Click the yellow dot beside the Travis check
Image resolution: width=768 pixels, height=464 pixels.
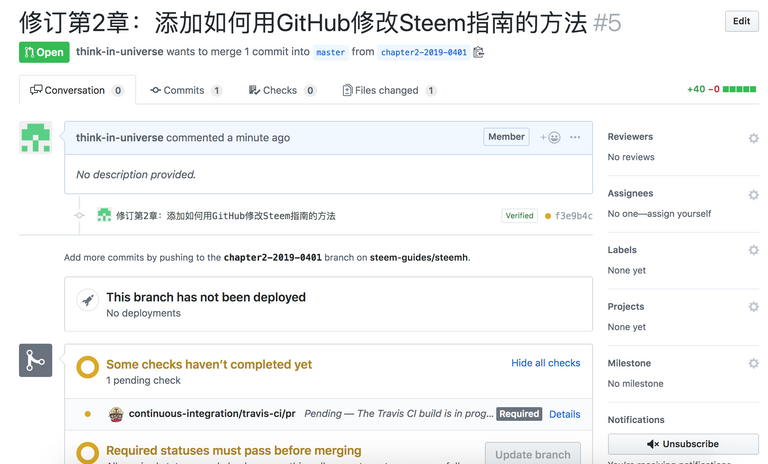88,414
